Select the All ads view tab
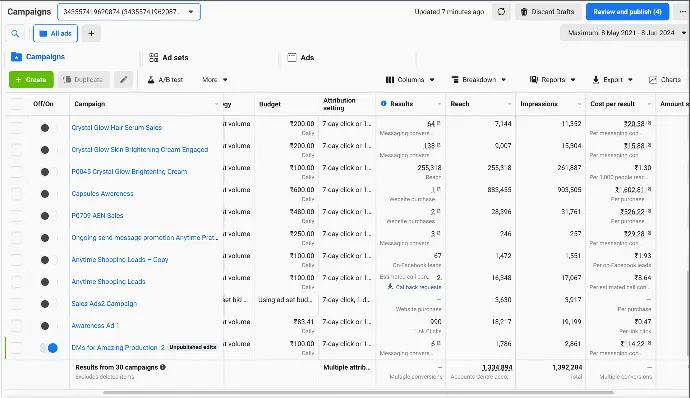Screen dimensions: 690x398 (x=55, y=33)
